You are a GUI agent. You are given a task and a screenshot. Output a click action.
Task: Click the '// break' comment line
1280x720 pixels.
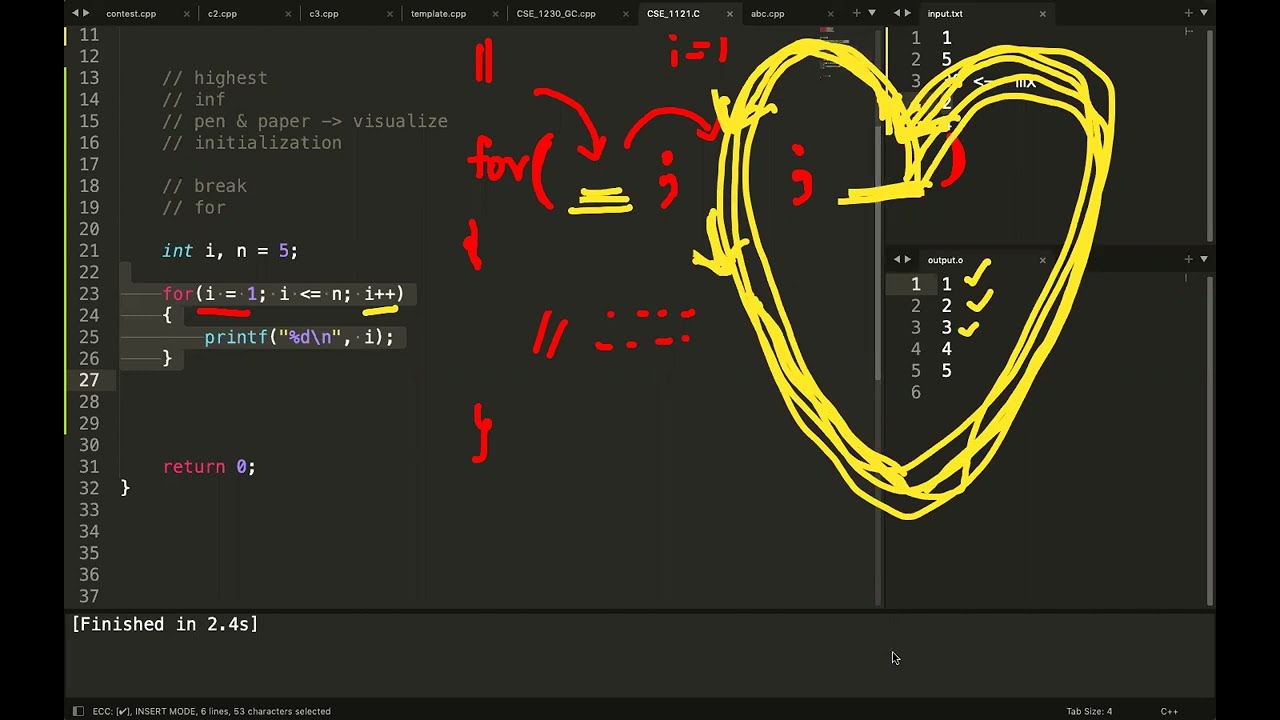click(204, 186)
